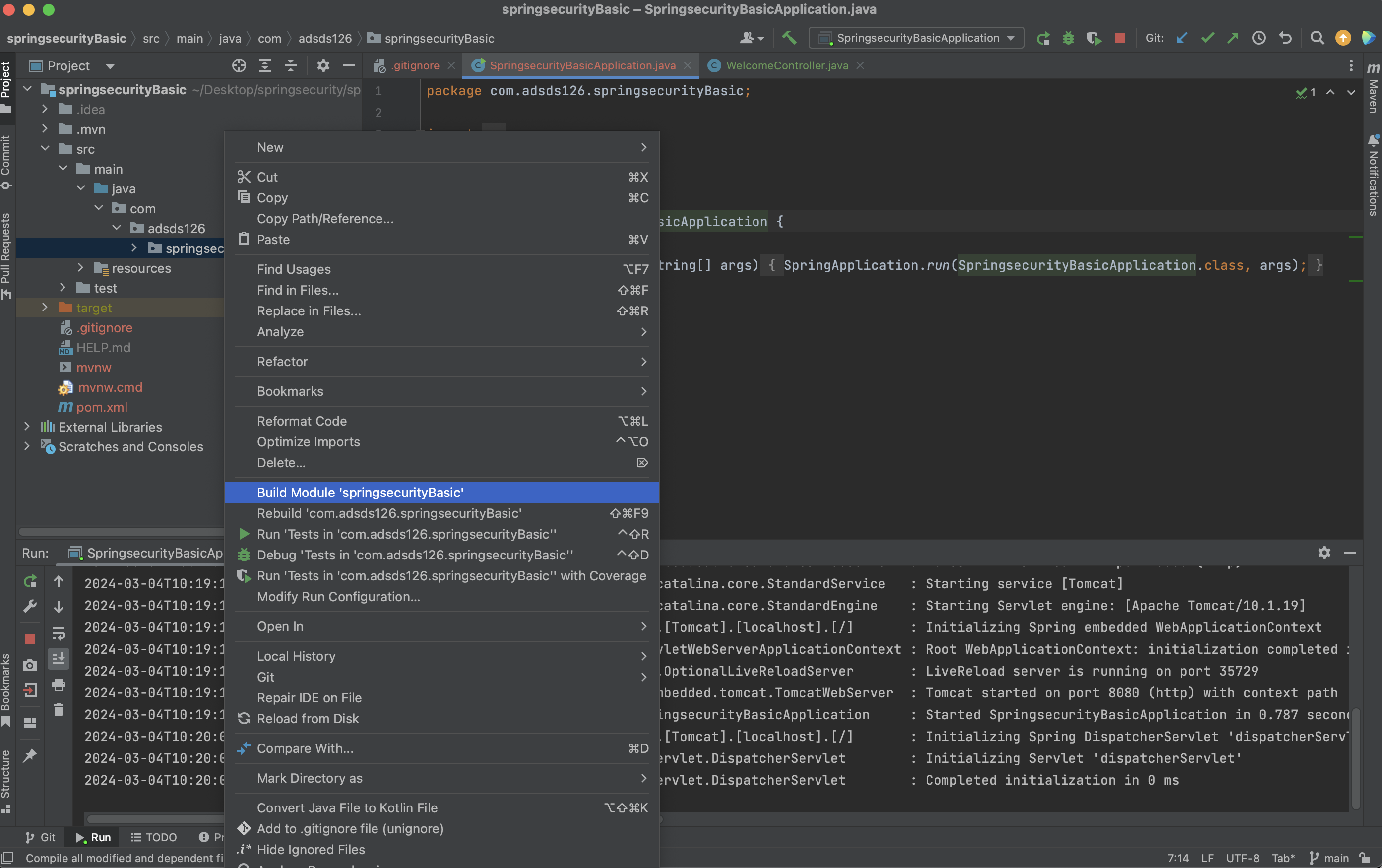This screenshot has height=868, width=1382.
Task: Select Build Module 'springsecurityBasic' menu item
Action: [x=360, y=492]
